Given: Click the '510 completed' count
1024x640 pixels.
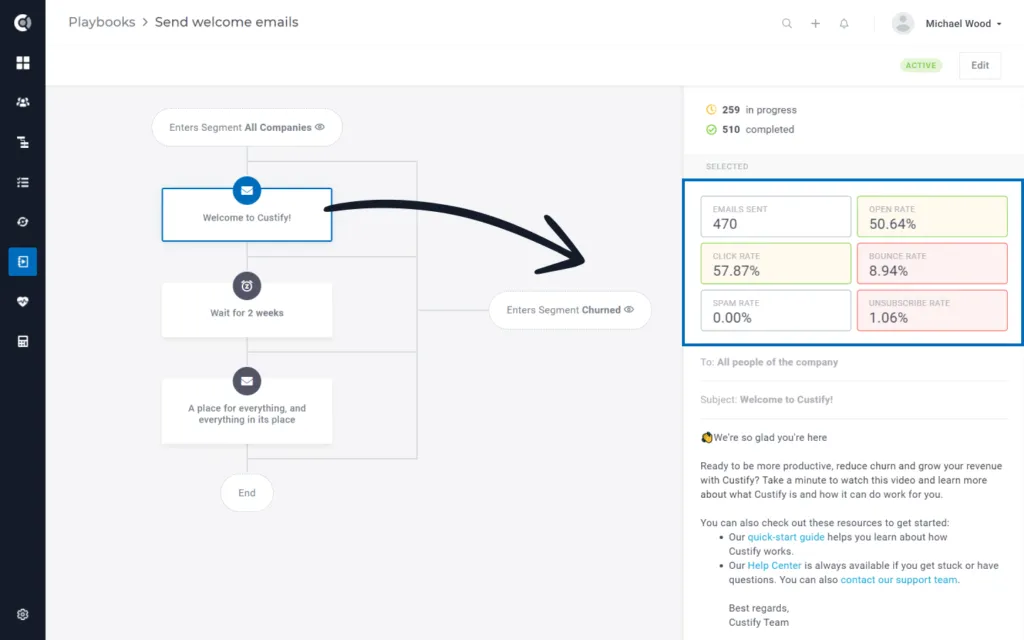Looking at the screenshot, I should [750, 129].
